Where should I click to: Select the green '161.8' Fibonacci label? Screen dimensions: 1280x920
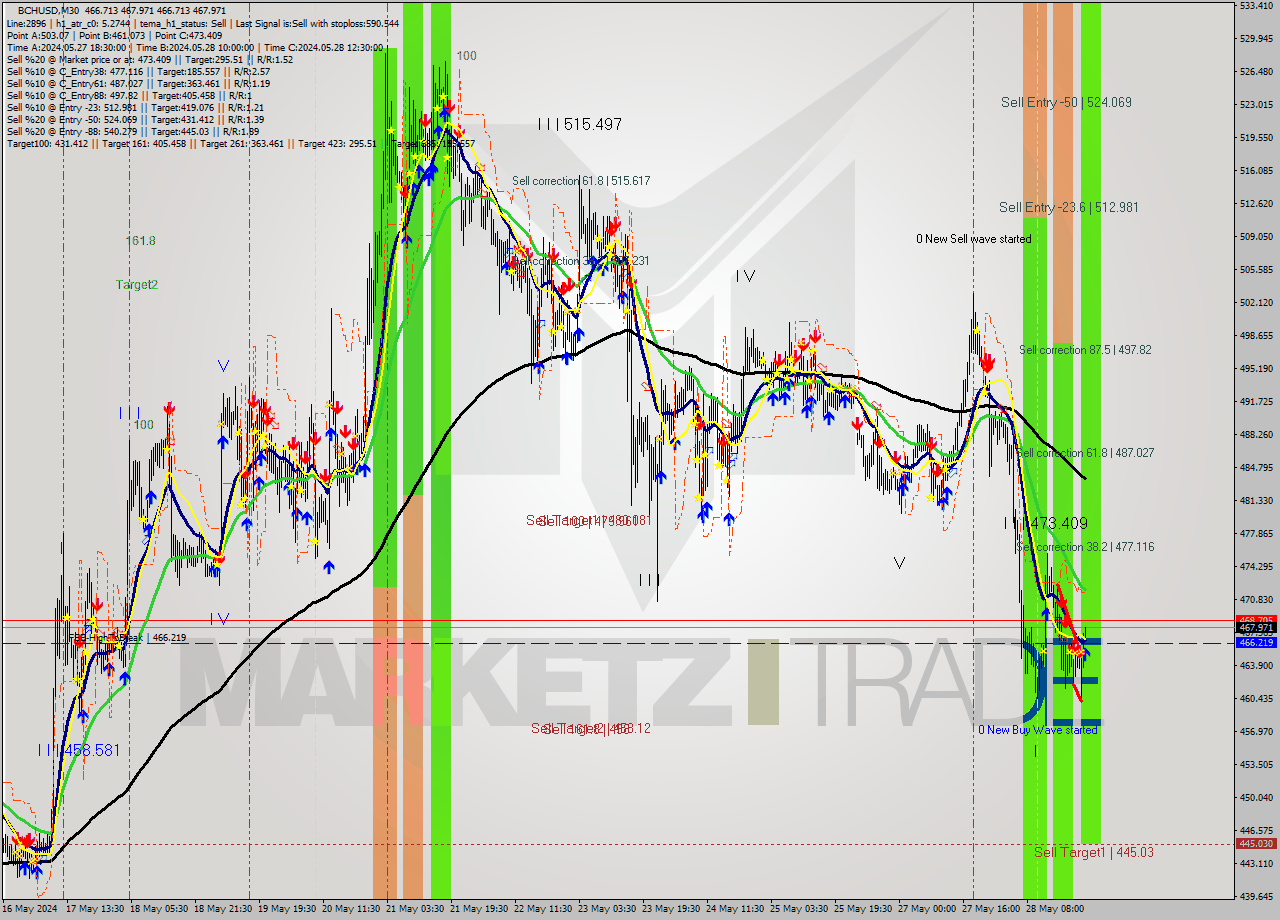[140, 241]
